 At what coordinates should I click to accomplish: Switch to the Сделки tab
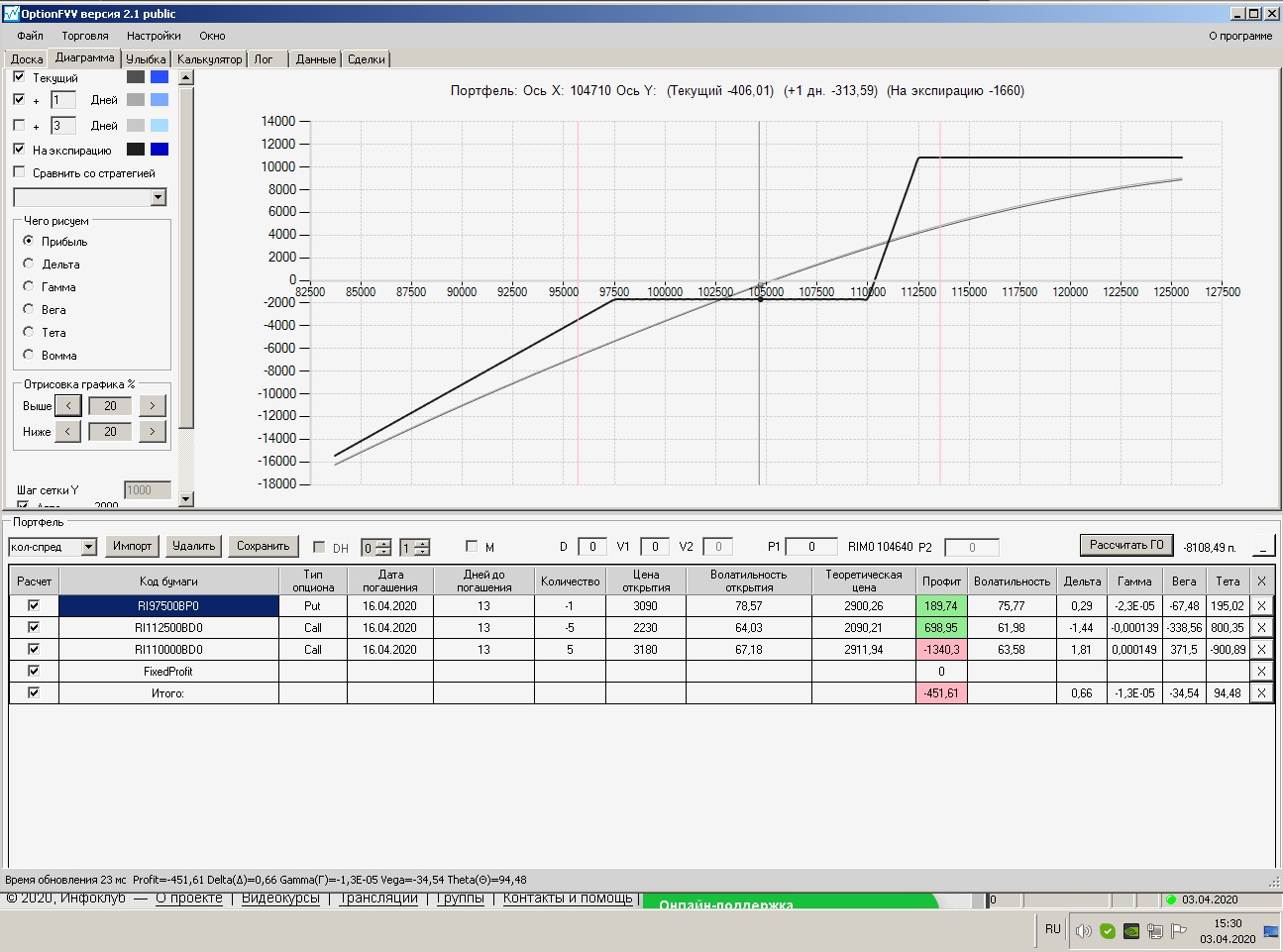(x=367, y=59)
